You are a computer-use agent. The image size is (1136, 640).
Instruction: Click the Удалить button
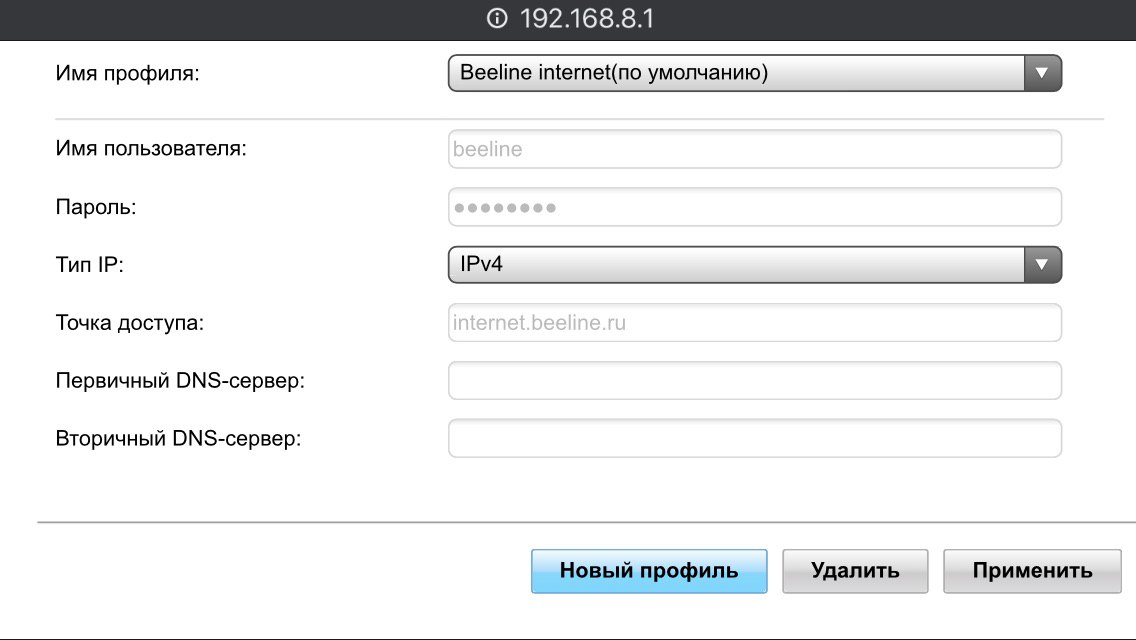855,571
